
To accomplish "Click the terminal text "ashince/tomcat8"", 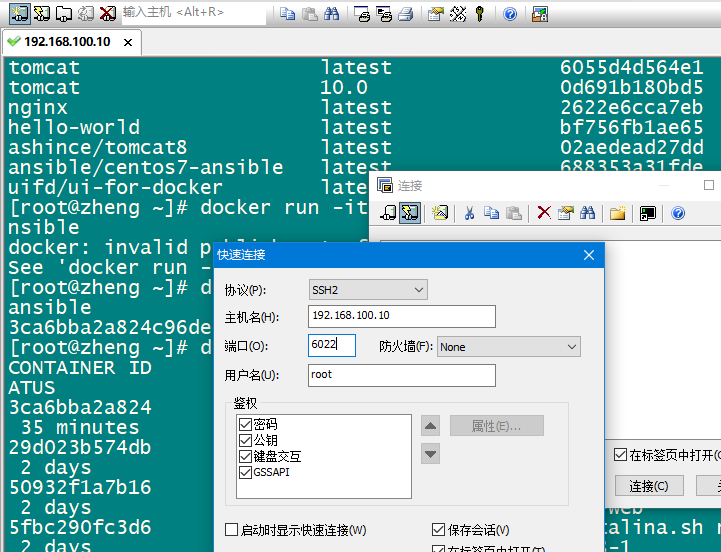I will pyautogui.click(x=98, y=147).
